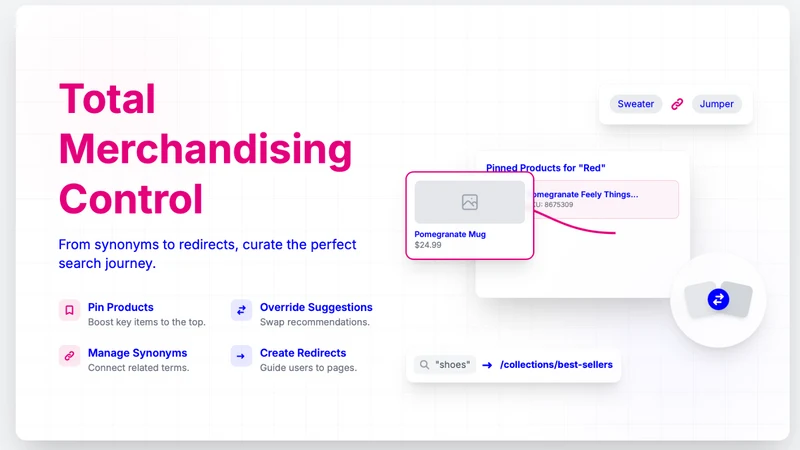800x450 pixels.
Task: Click the "From synonyms to redirects" subtitle
Action: pos(207,254)
